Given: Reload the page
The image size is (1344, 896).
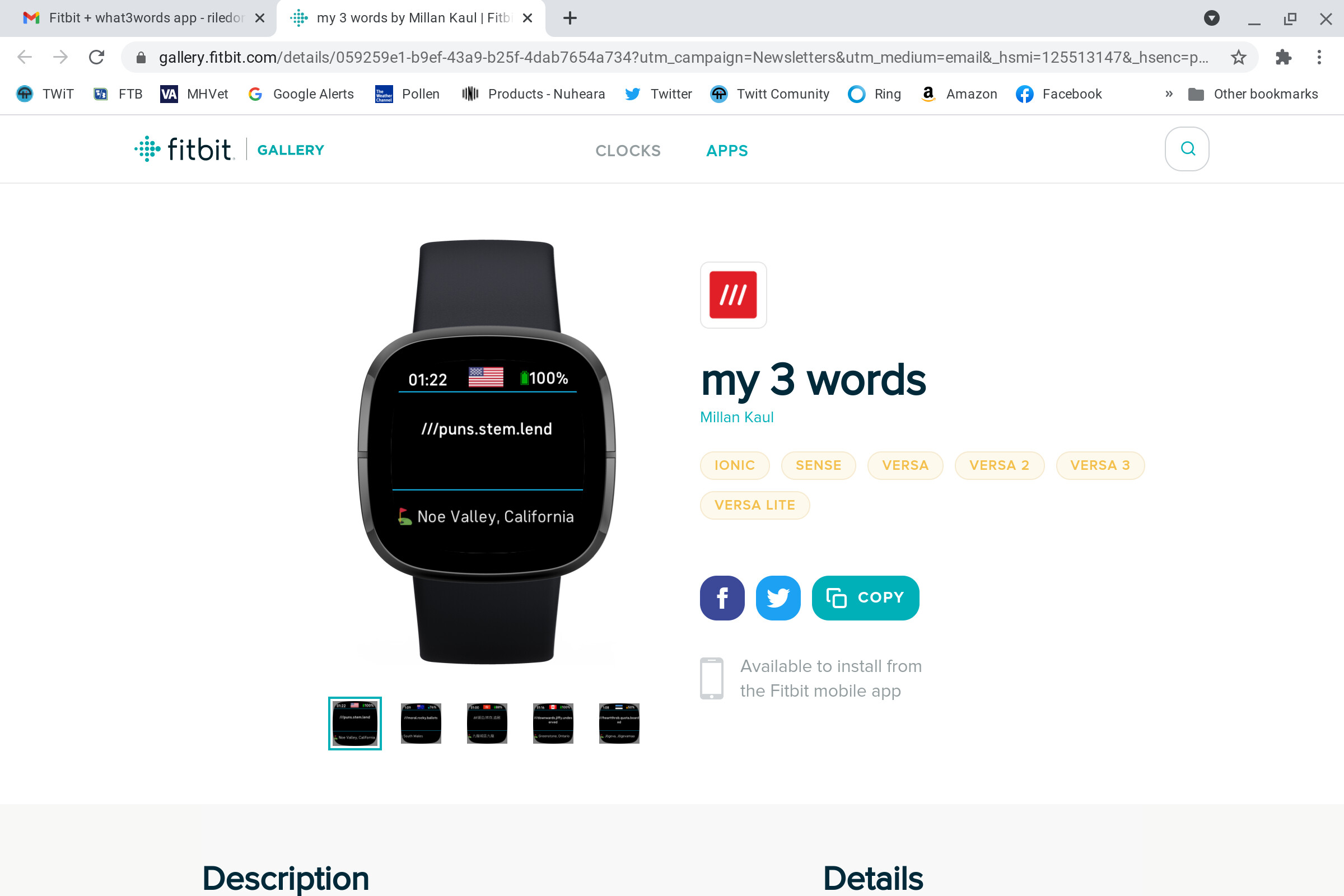Looking at the screenshot, I should coord(96,57).
